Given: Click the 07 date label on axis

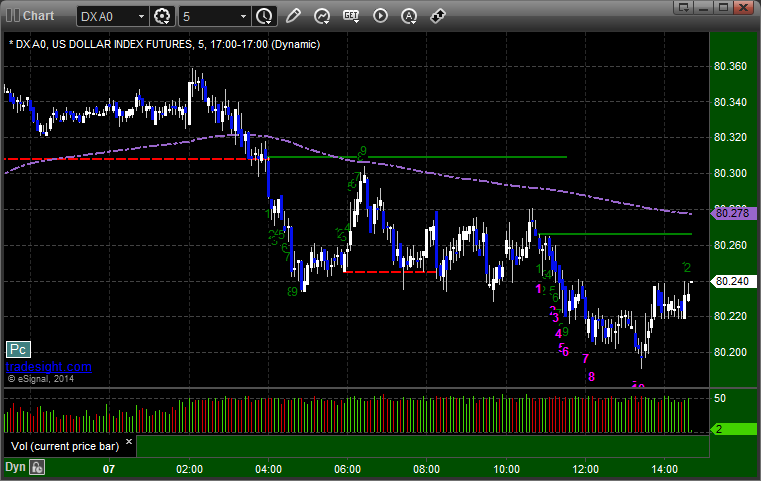Looking at the screenshot, I should [x=109, y=469].
